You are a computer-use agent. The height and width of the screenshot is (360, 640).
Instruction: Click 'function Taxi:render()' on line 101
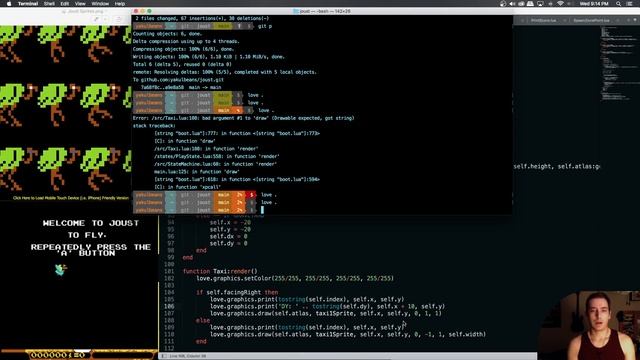click(220, 271)
